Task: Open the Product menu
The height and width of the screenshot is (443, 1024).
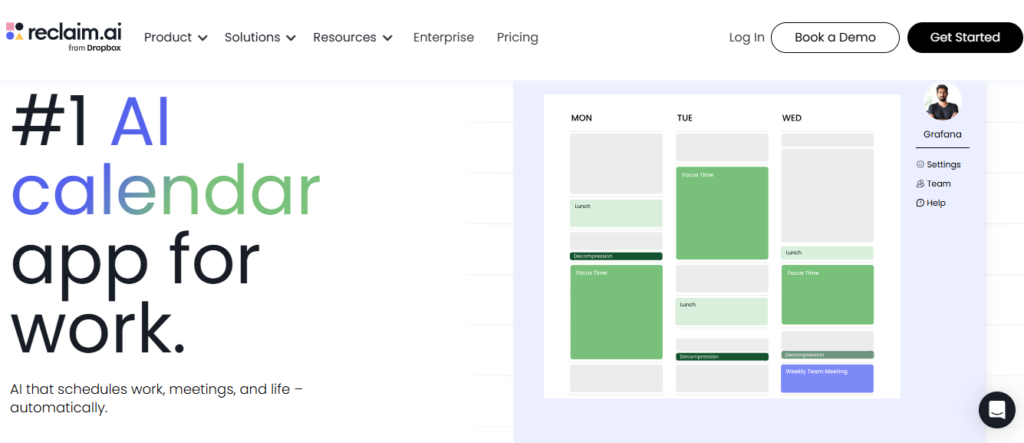Action: click(176, 37)
